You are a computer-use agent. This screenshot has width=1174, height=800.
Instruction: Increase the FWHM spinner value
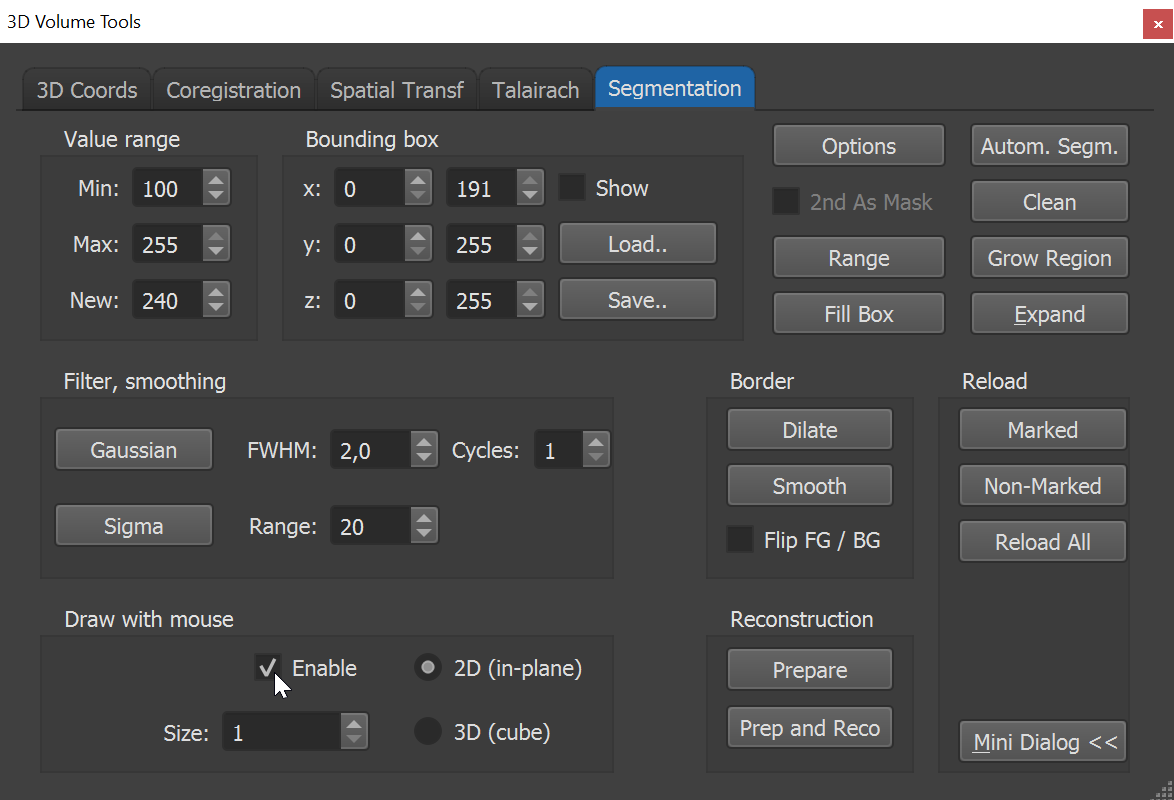coord(424,441)
